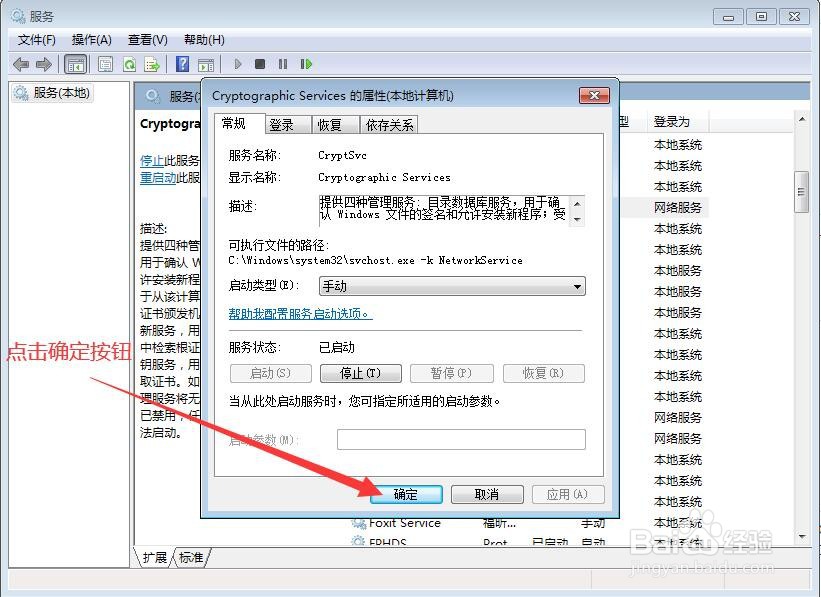Open the 操作 menu

90,40
